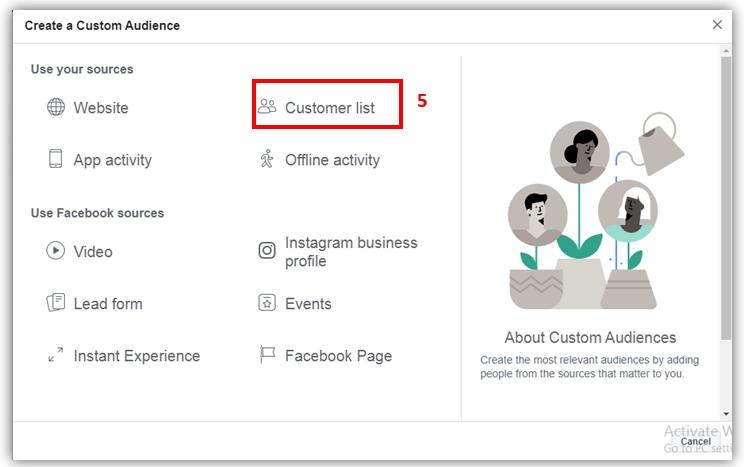Click the people icon for Customer list
The width and height of the screenshot is (744, 467).
[x=267, y=106]
